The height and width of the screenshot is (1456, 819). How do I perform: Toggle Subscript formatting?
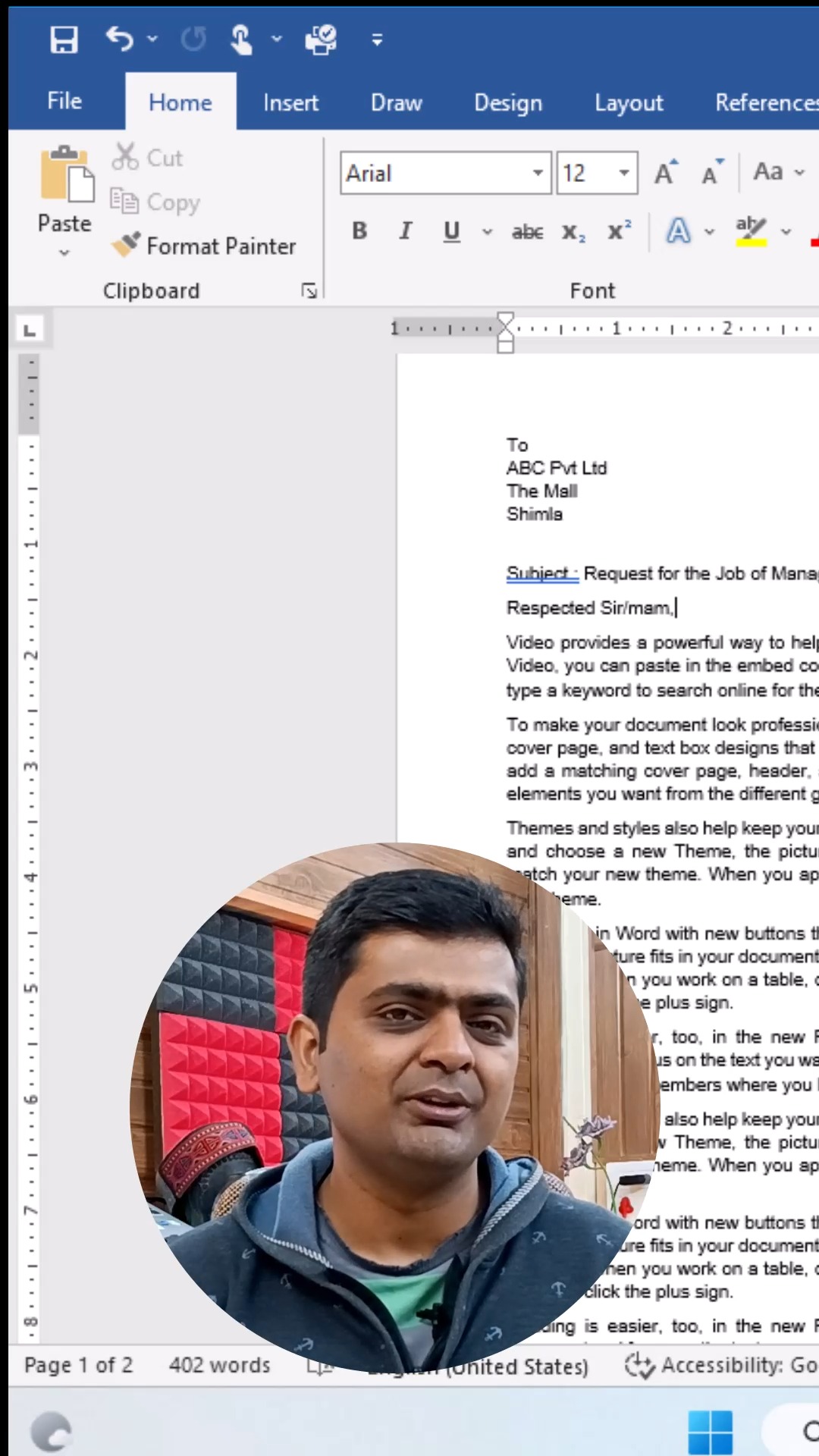click(573, 233)
